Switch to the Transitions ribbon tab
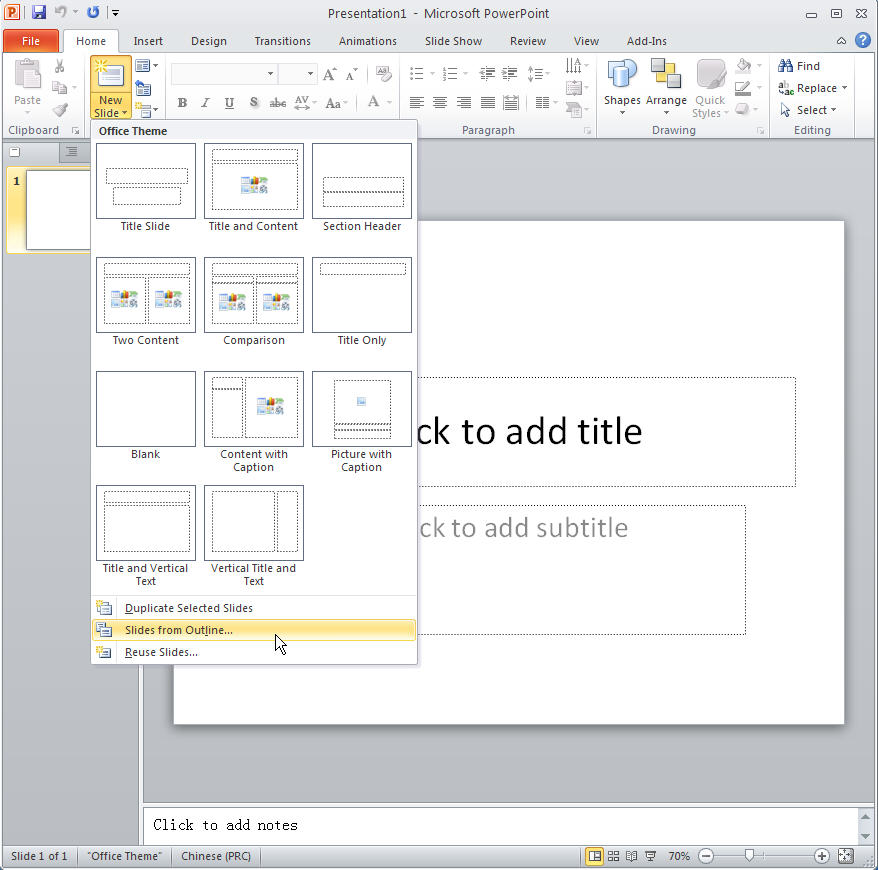This screenshot has width=878, height=870. 282,41
